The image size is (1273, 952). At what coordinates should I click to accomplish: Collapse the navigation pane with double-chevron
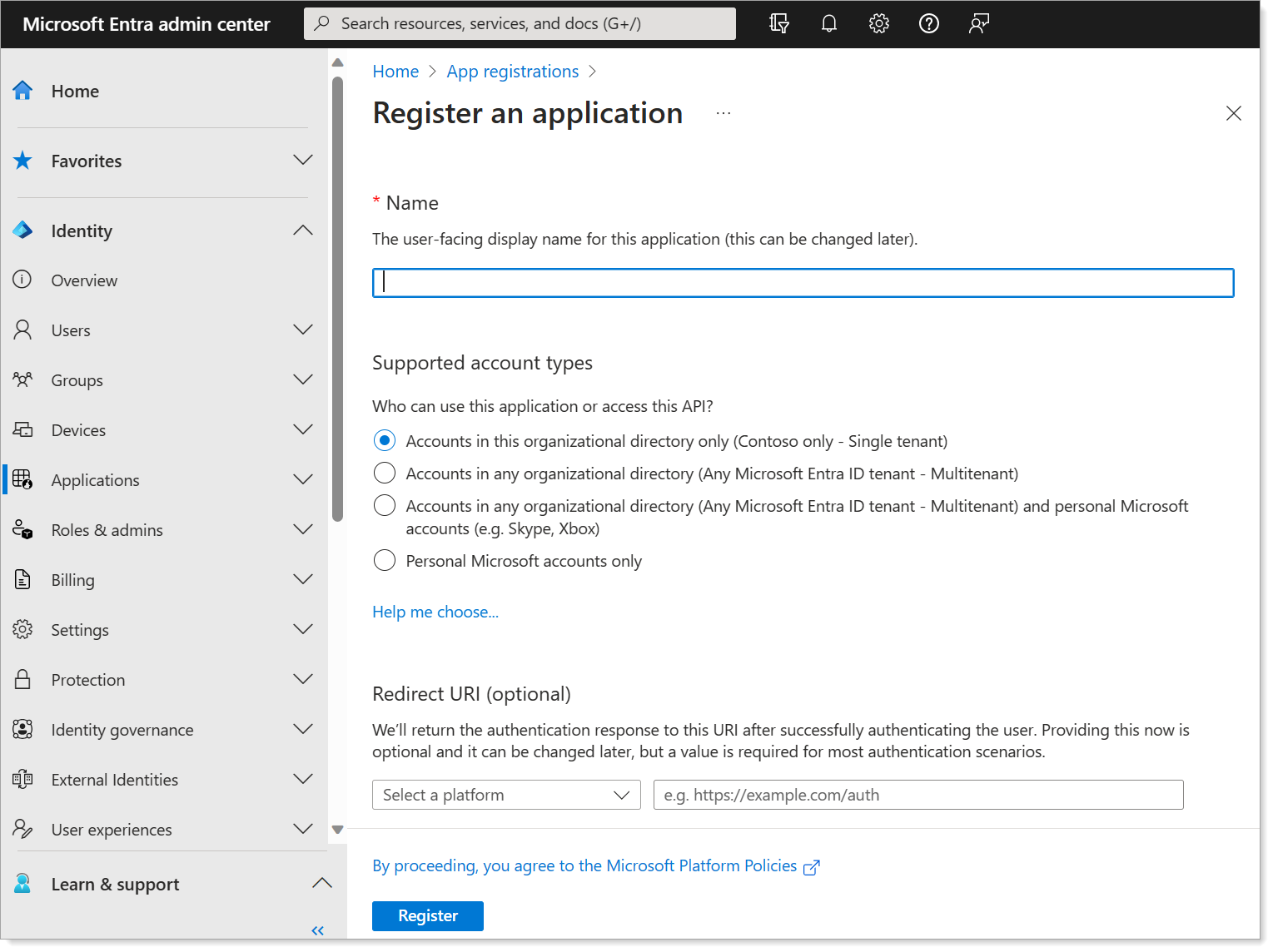[317, 930]
